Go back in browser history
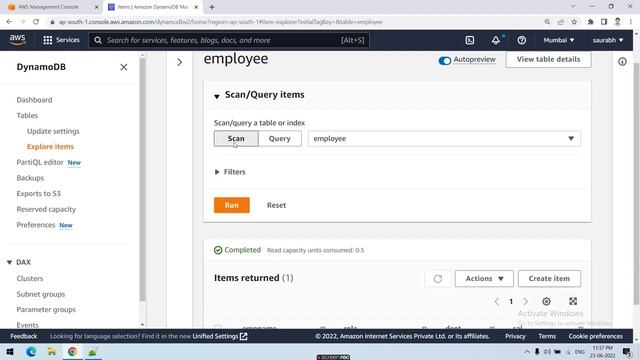640x360 pixels. 9,22
